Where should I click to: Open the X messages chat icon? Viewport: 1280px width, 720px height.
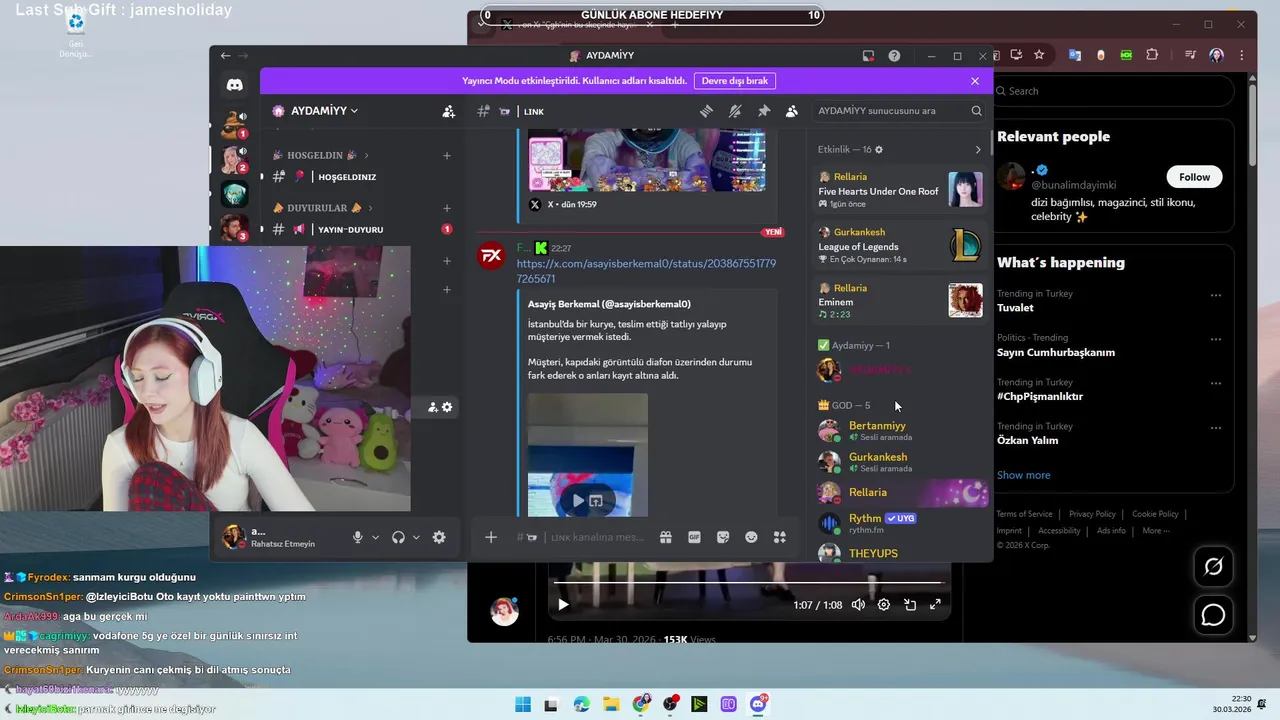[1213, 614]
